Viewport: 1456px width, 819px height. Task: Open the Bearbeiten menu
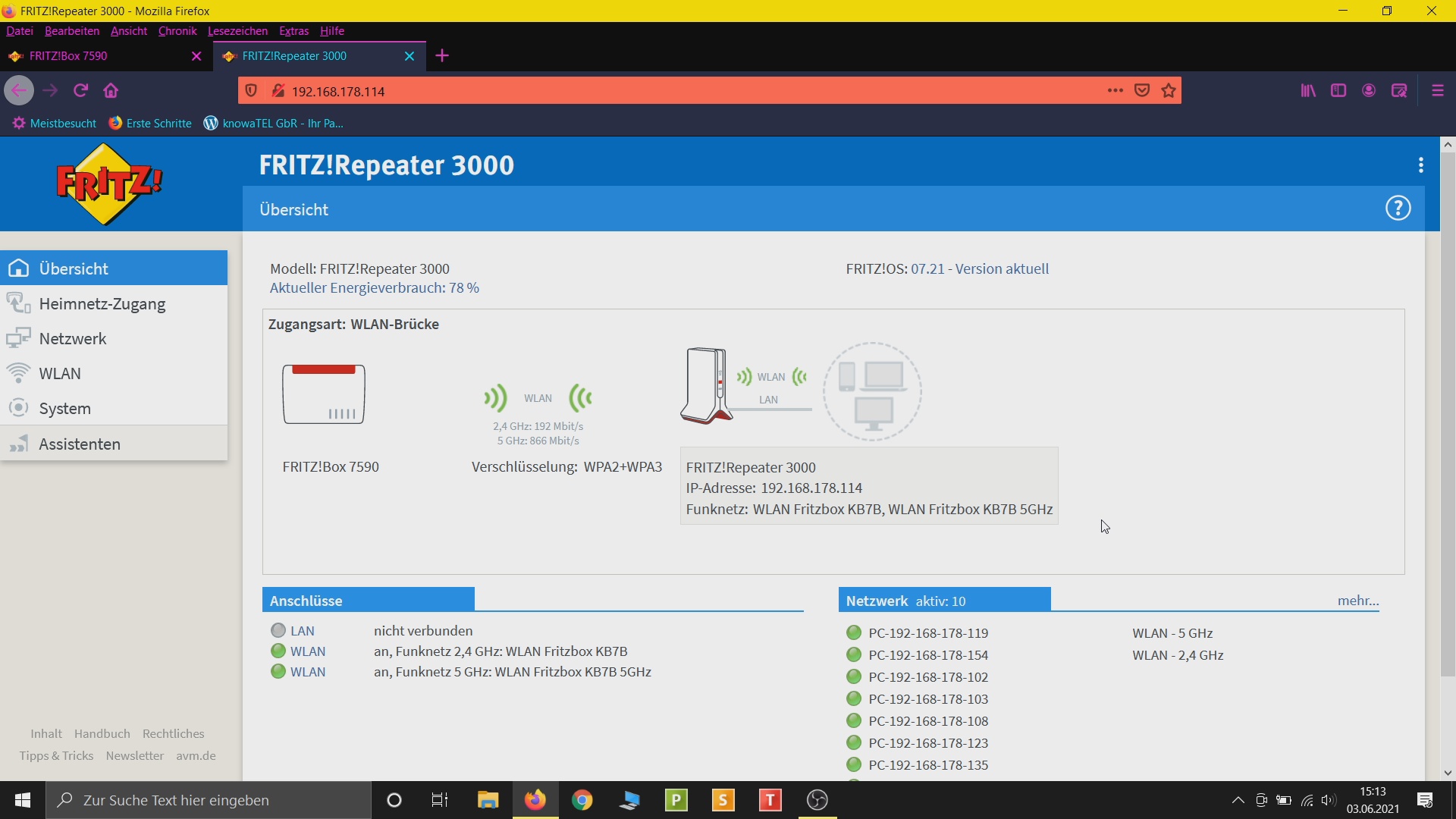point(72,31)
